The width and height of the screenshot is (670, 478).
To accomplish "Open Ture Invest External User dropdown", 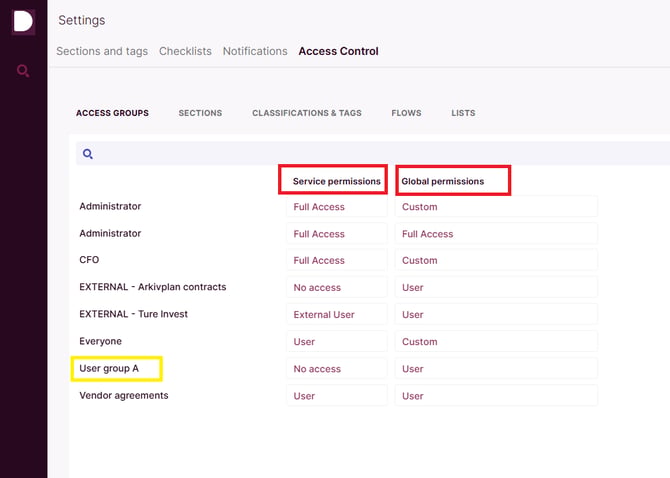I will click(x=337, y=315).
